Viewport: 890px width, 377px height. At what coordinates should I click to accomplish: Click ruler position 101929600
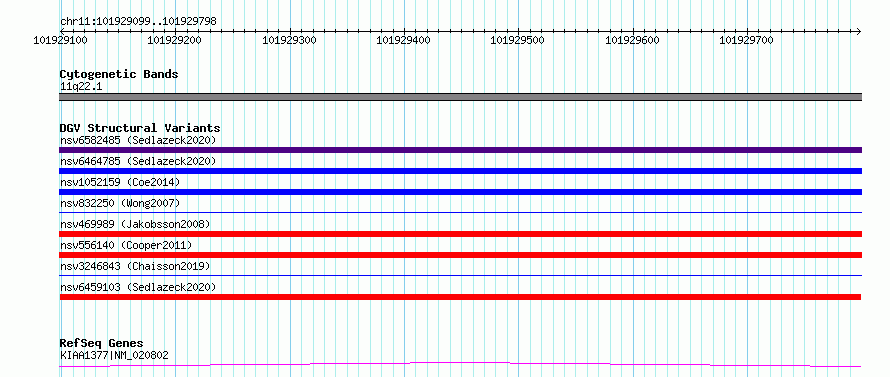(x=632, y=40)
